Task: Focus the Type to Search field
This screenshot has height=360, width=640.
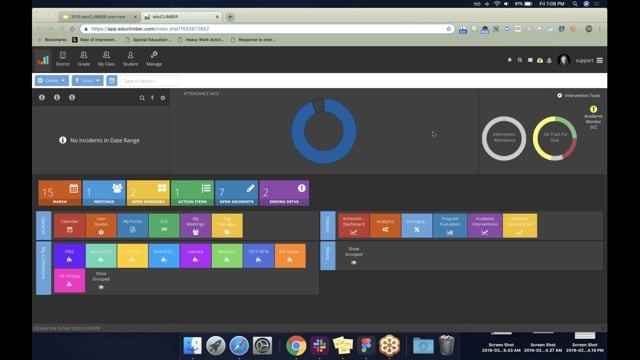Action: (149, 81)
